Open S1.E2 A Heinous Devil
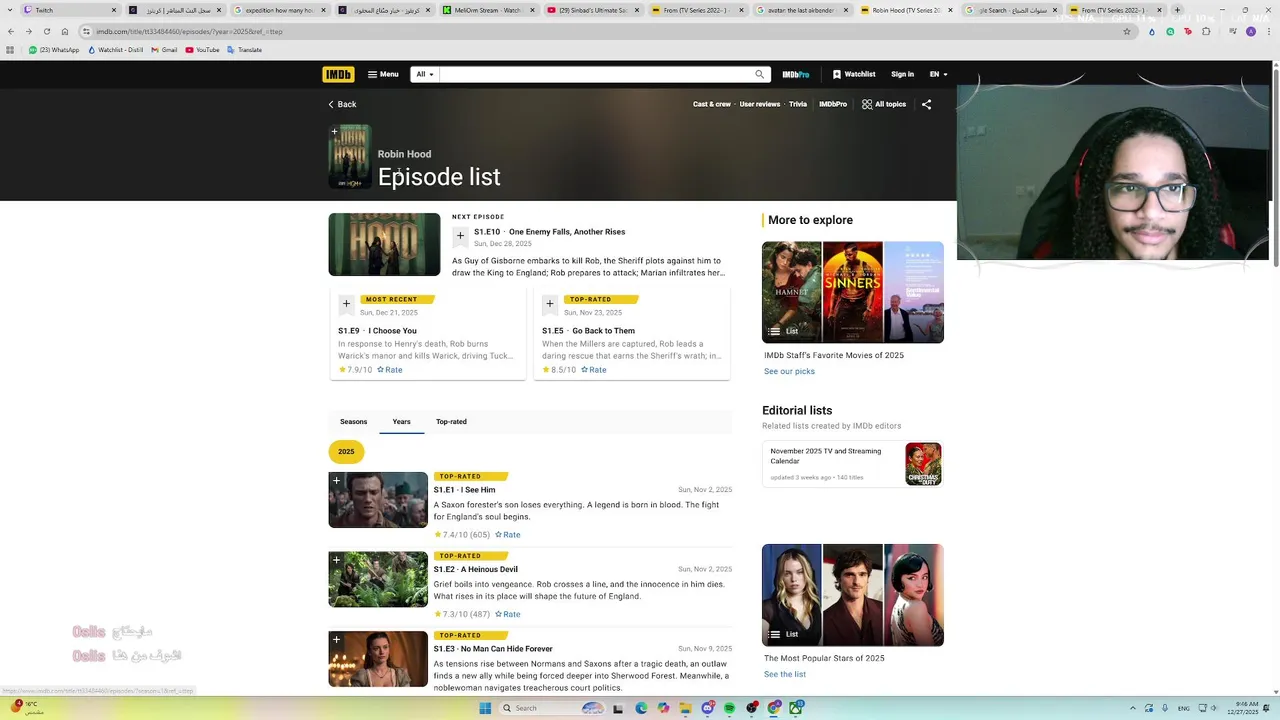Viewport: 1280px width, 720px height. tap(475, 570)
